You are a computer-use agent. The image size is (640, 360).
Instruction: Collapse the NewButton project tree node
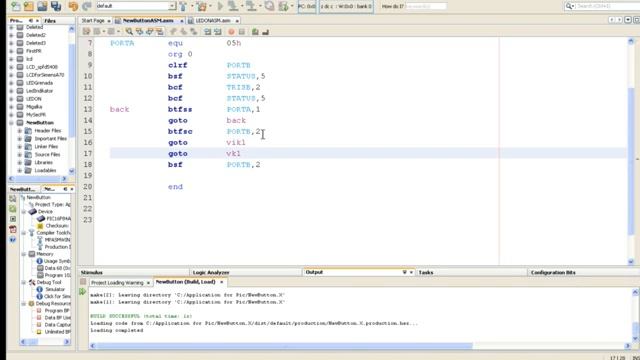pyautogui.click(x=11, y=122)
